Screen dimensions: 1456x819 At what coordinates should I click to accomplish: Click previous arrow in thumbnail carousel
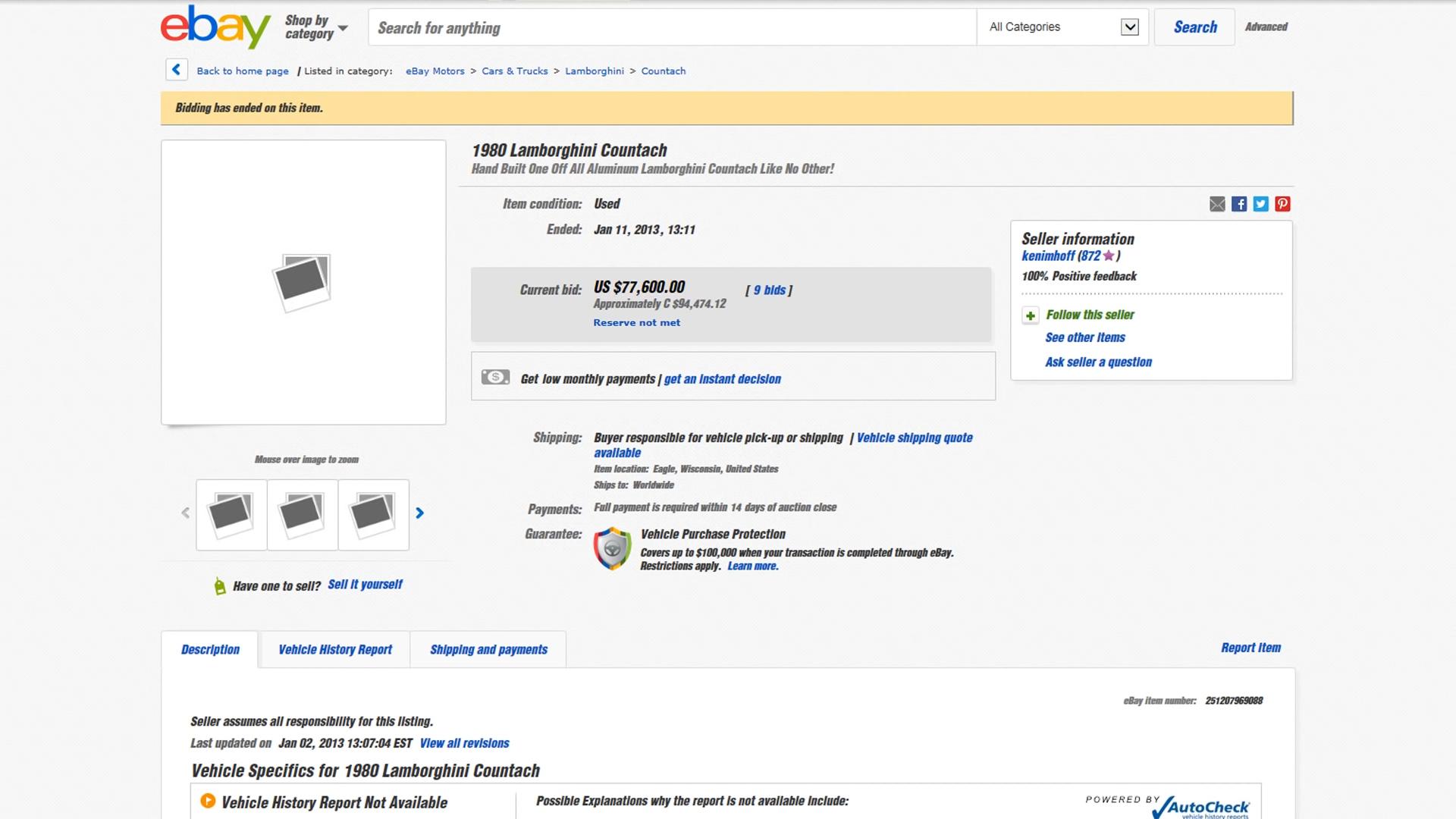coord(186,513)
